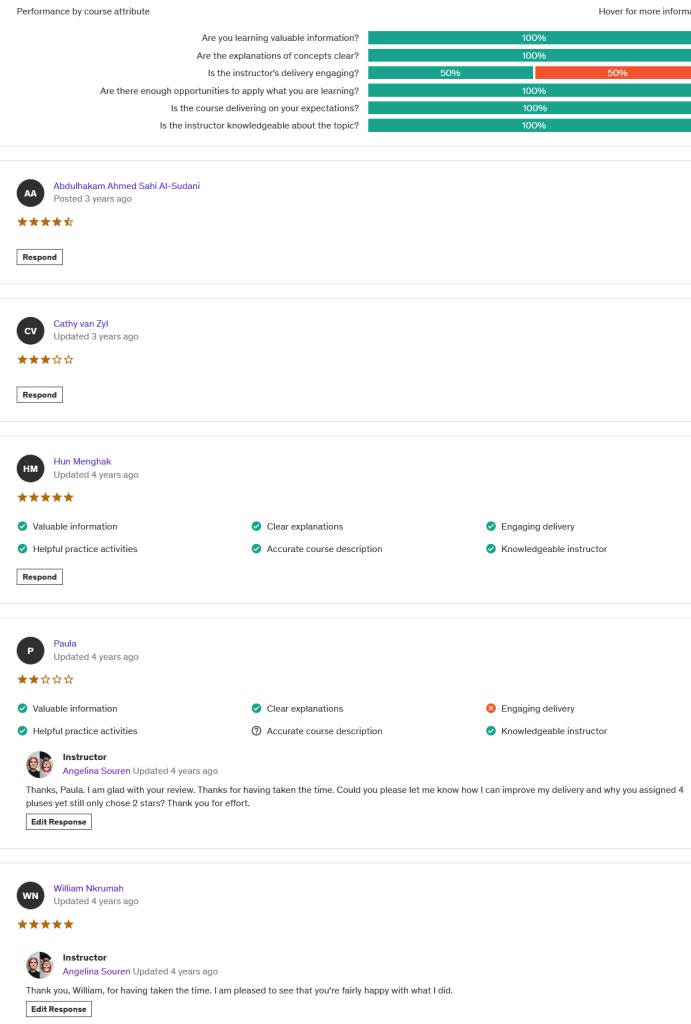
Task: Click Respond on Hun Menghak's review
Action: (x=39, y=576)
